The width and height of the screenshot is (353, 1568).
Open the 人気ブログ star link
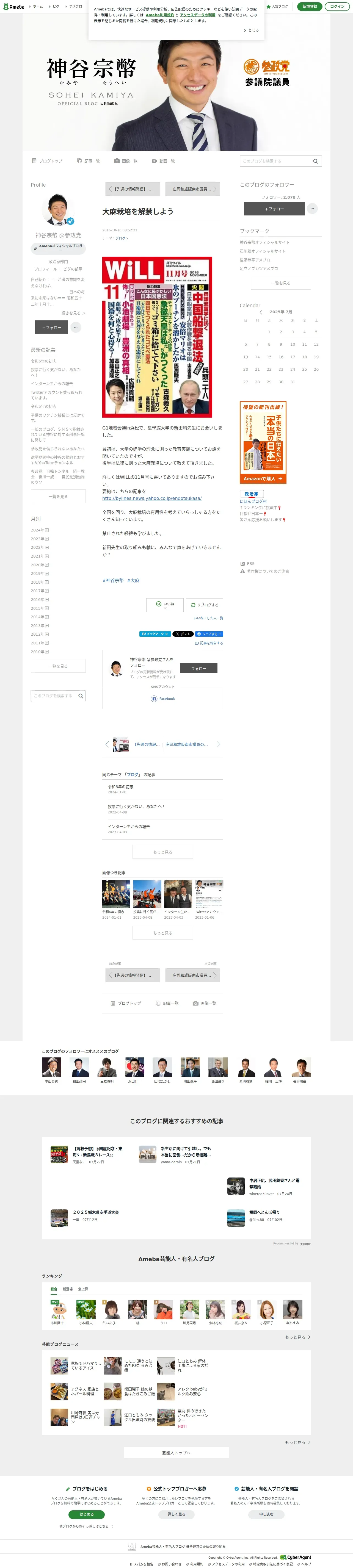(277, 7)
